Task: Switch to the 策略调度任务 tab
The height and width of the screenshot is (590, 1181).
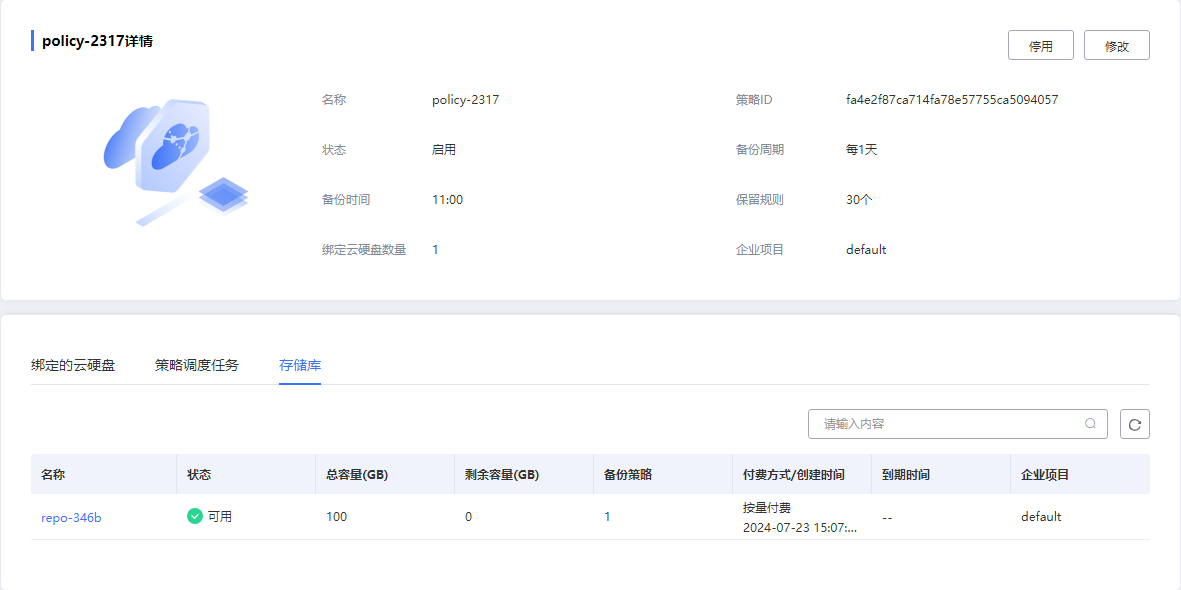Action: pyautogui.click(x=196, y=365)
